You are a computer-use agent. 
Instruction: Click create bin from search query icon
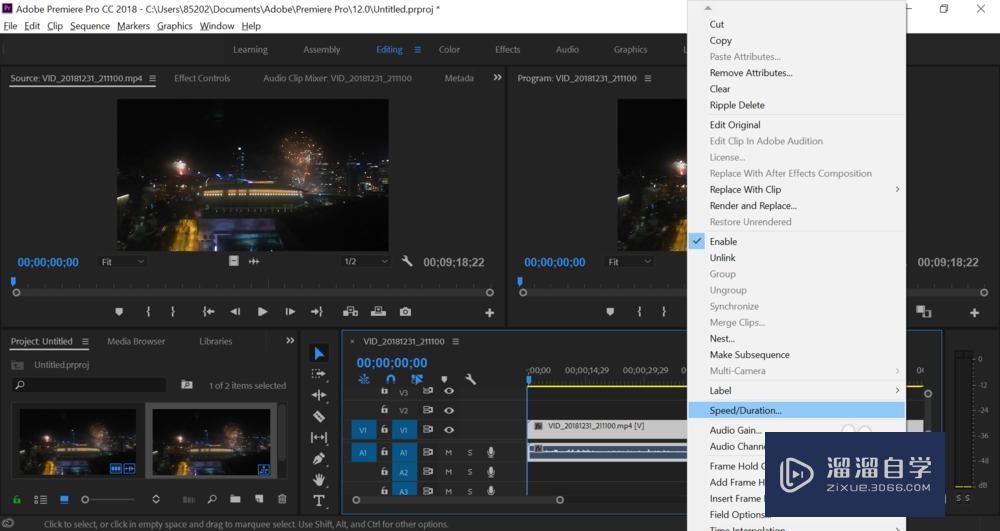[186, 384]
